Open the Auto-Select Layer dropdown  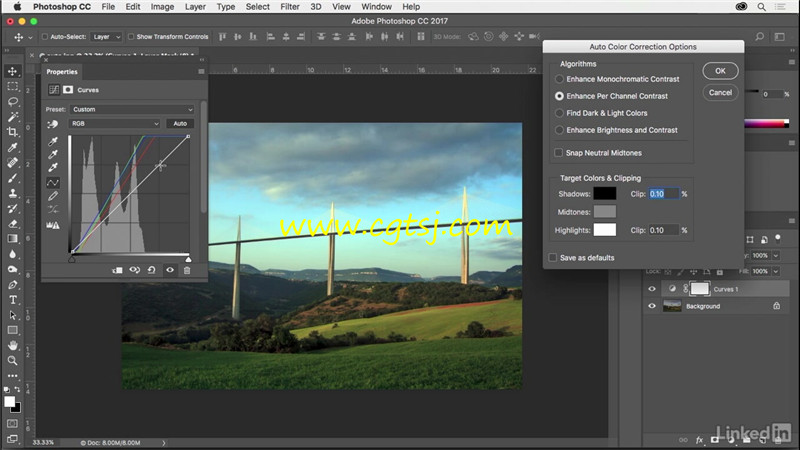coord(106,37)
